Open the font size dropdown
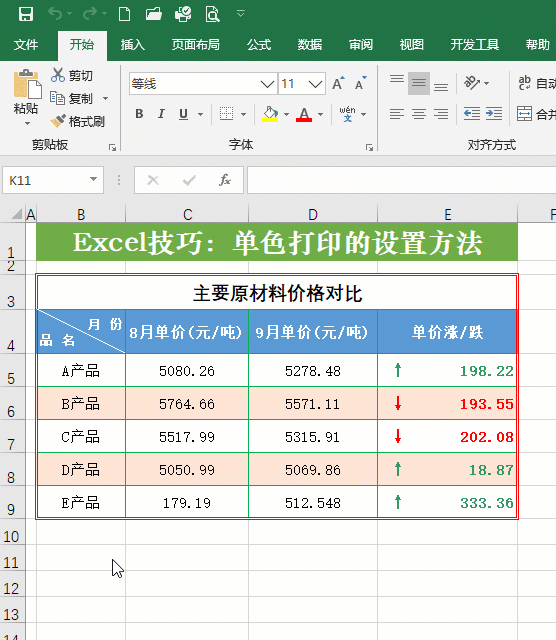Screen dimensions: 556x640 click(315, 84)
